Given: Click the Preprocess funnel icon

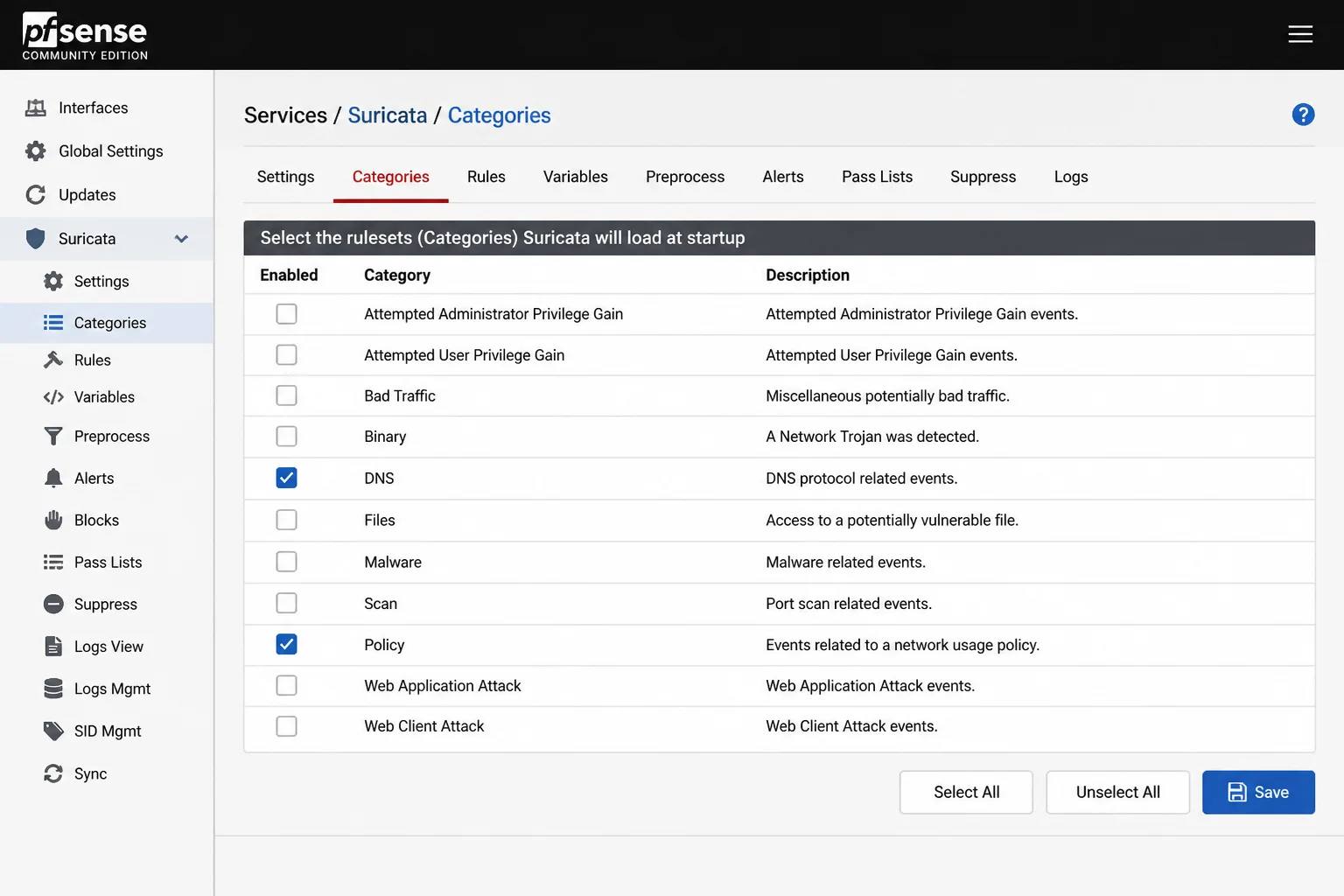Looking at the screenshot, I should click(53, 436).
